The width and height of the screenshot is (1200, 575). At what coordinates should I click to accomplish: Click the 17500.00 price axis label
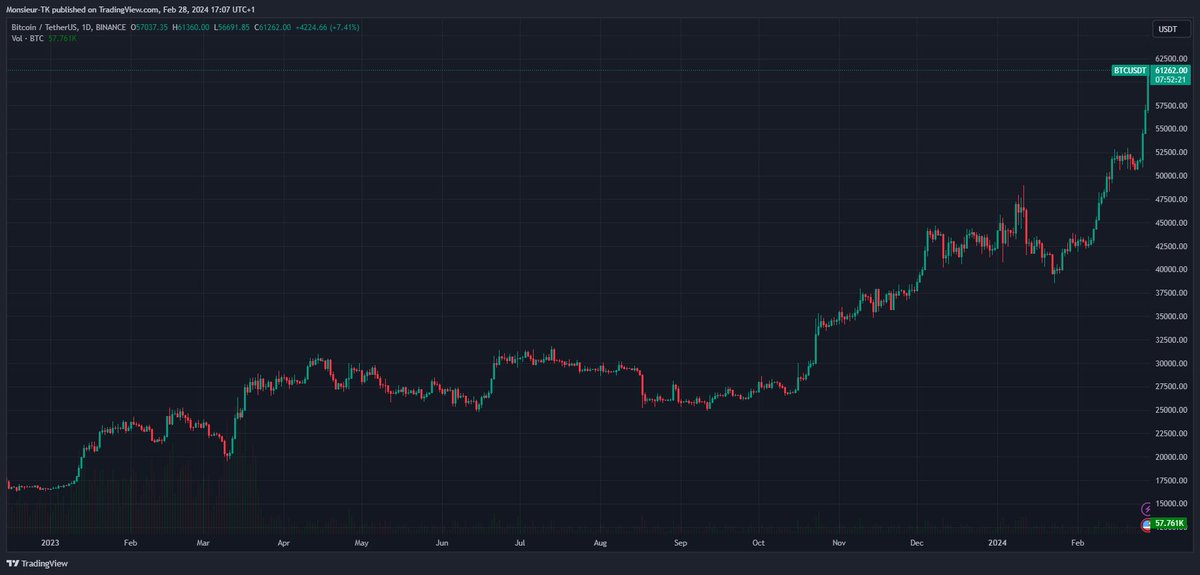click(x=1171, y=481)
